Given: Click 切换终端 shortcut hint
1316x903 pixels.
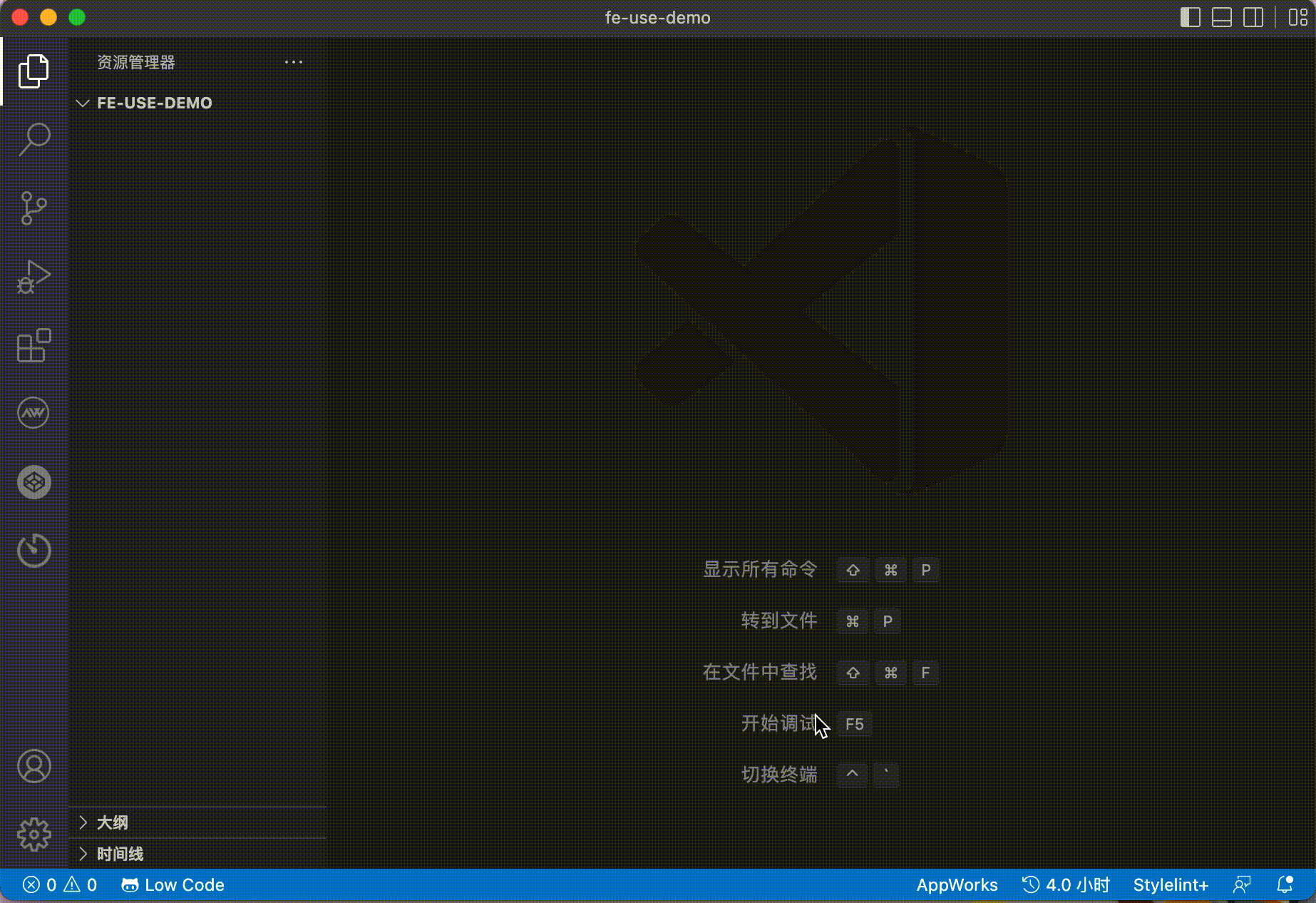Looking at the screenshot, I should [x=779, y=775].
